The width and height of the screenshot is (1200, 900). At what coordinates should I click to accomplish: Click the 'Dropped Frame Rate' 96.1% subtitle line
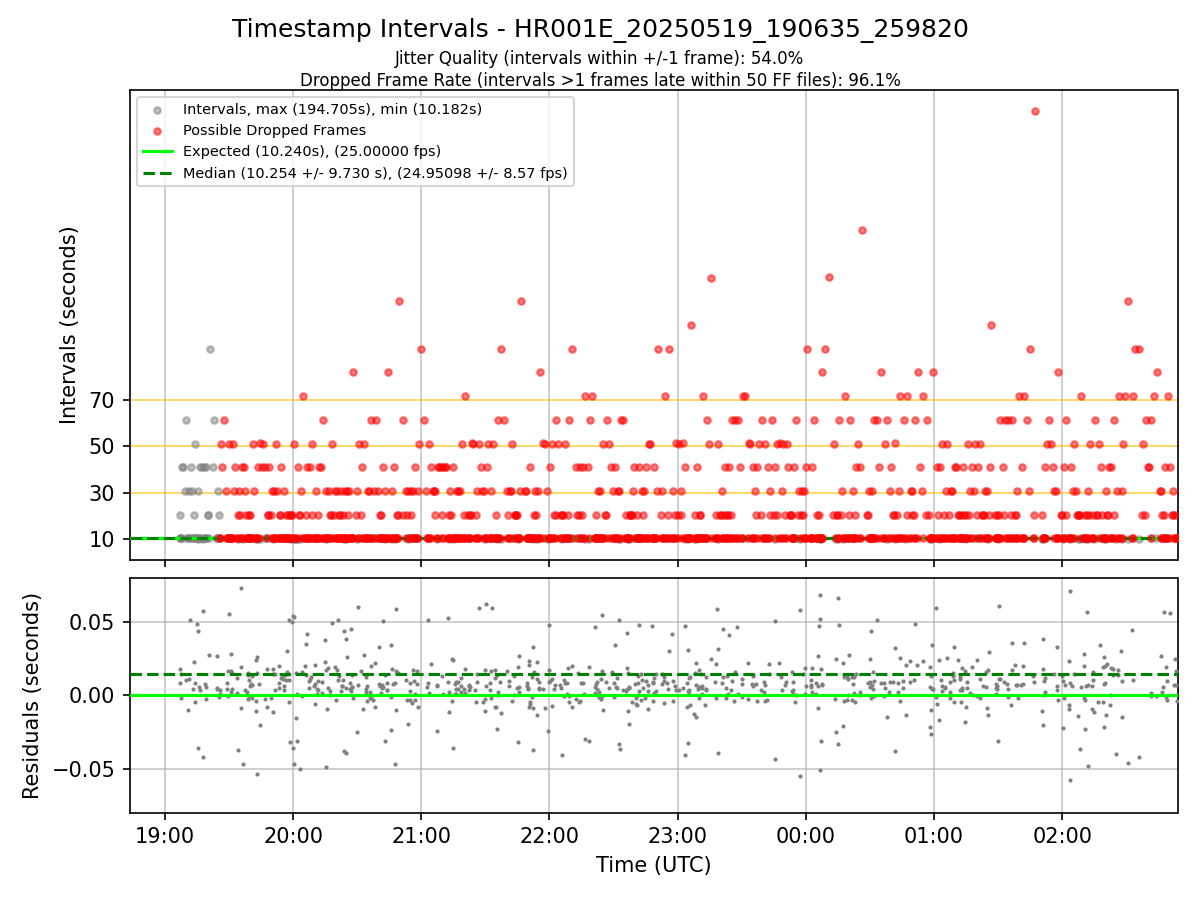coord(600,80)
